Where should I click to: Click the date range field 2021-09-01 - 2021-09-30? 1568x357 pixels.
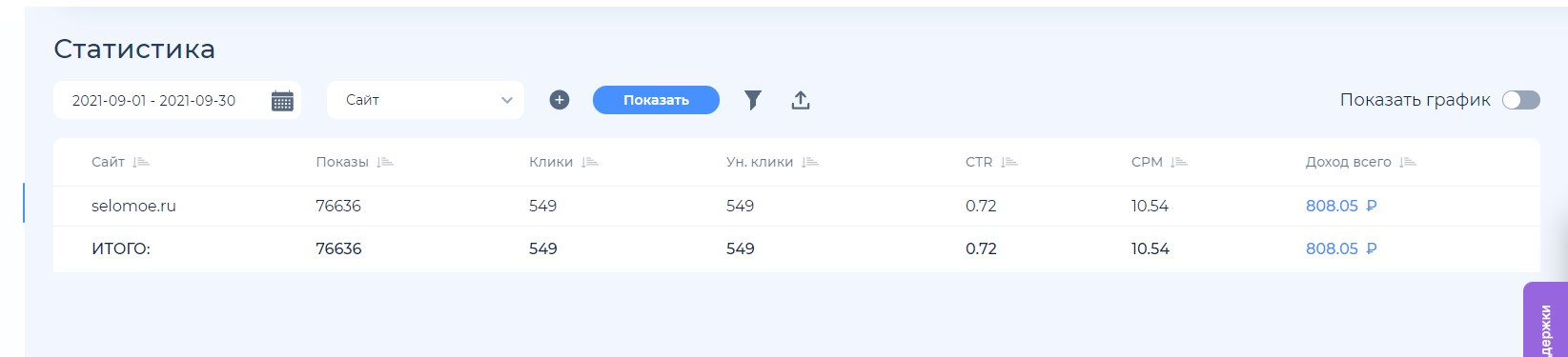(177, 100)
